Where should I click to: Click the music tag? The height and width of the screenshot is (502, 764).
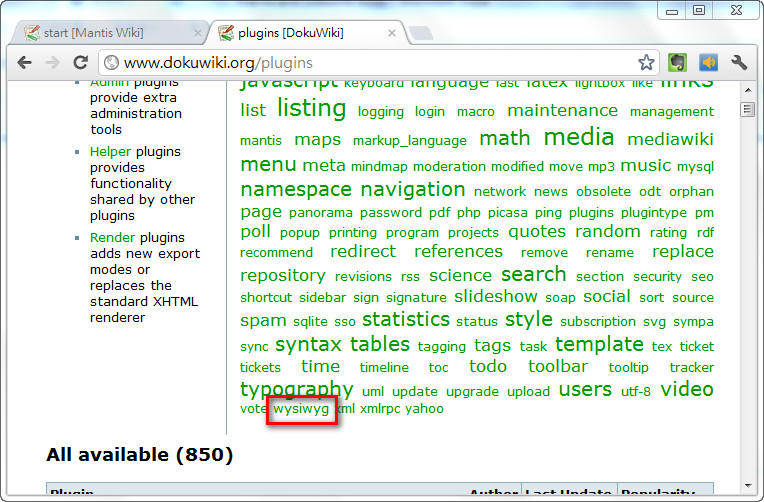[646, 166]
